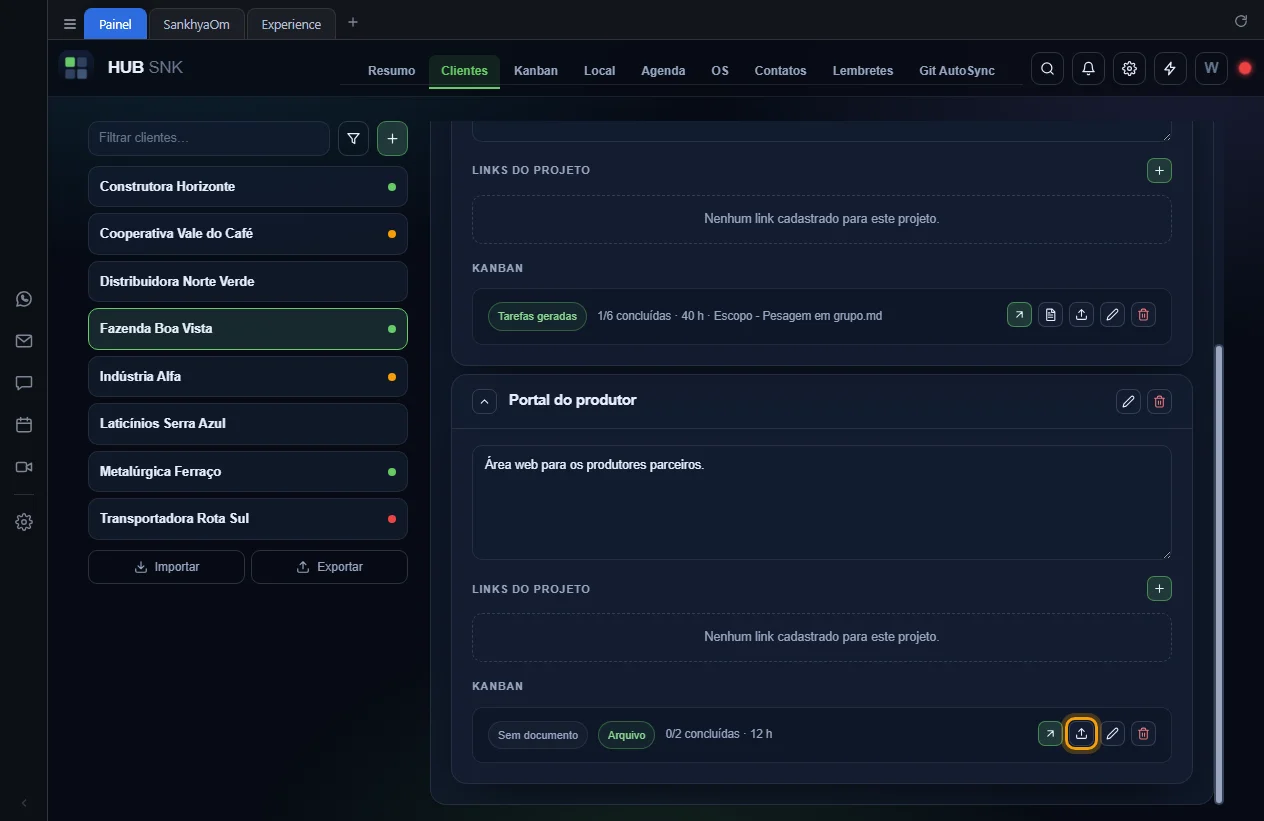Go to the Agenda section
The height and width of the screenshot is (821, 1264).
(x=663, y=71)
